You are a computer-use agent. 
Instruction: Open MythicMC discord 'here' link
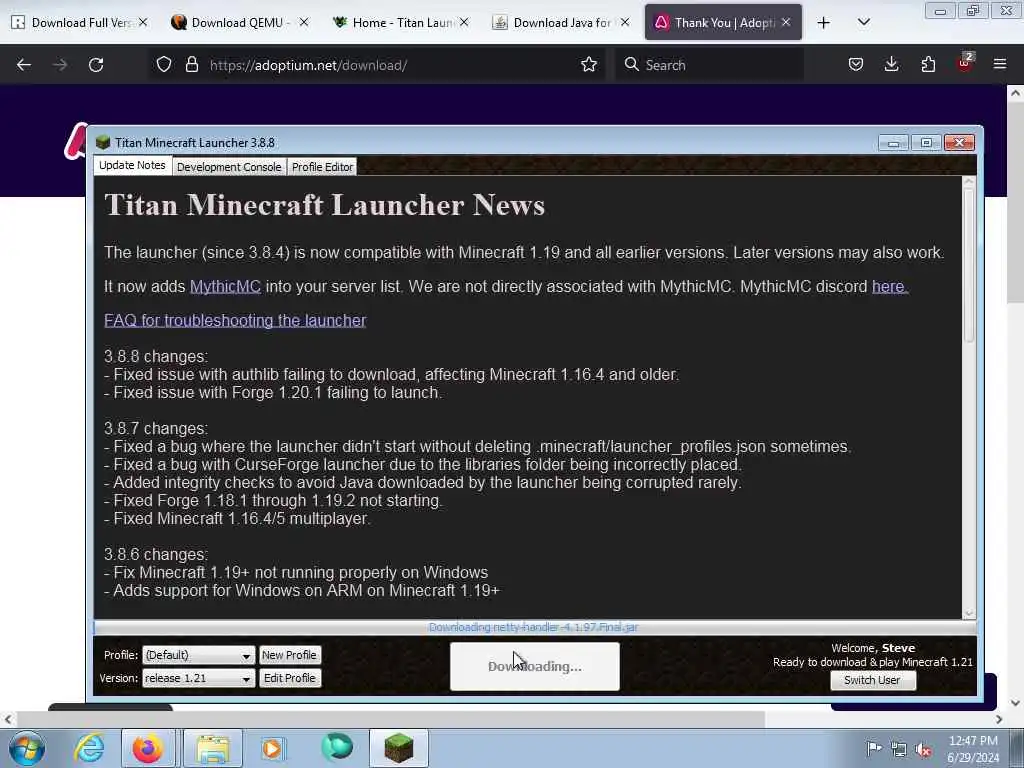889,287
